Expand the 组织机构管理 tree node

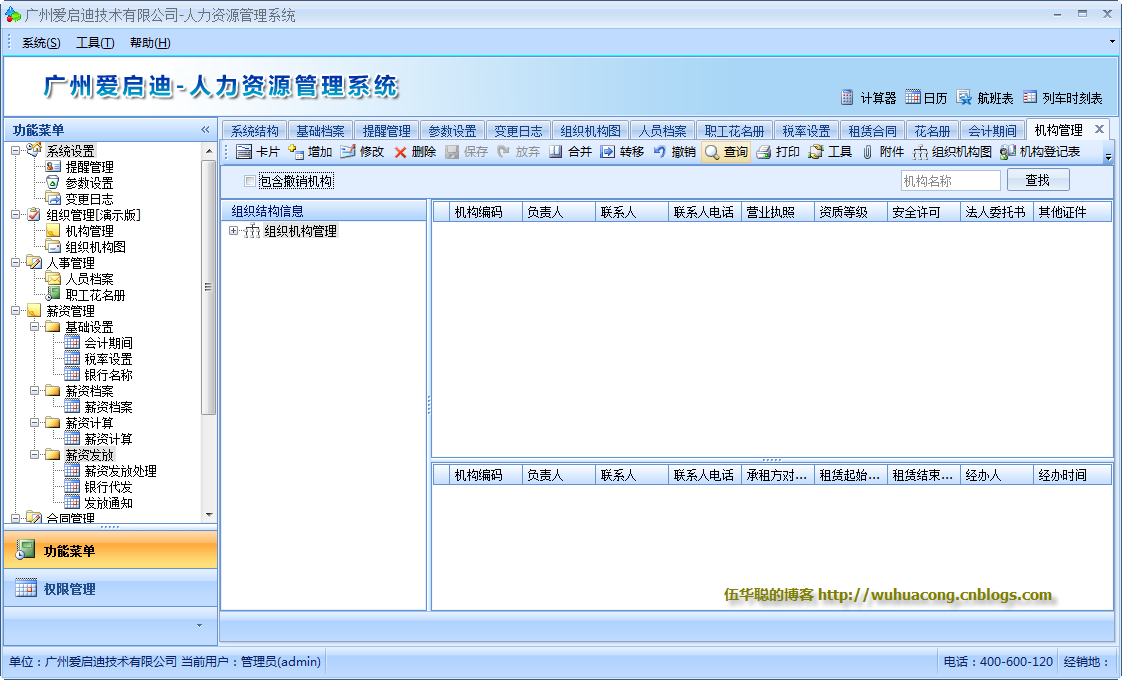pyautogui.click(x=233, y=230)
